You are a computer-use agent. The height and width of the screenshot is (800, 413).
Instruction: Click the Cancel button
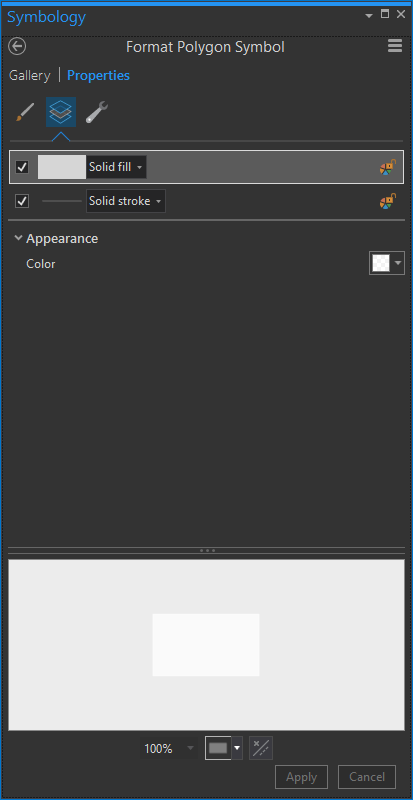367,777
